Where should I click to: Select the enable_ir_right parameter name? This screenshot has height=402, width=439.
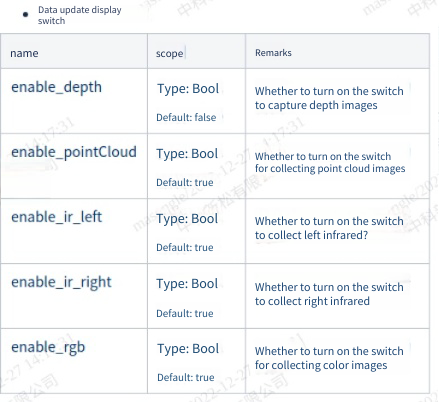pos(61,283)
